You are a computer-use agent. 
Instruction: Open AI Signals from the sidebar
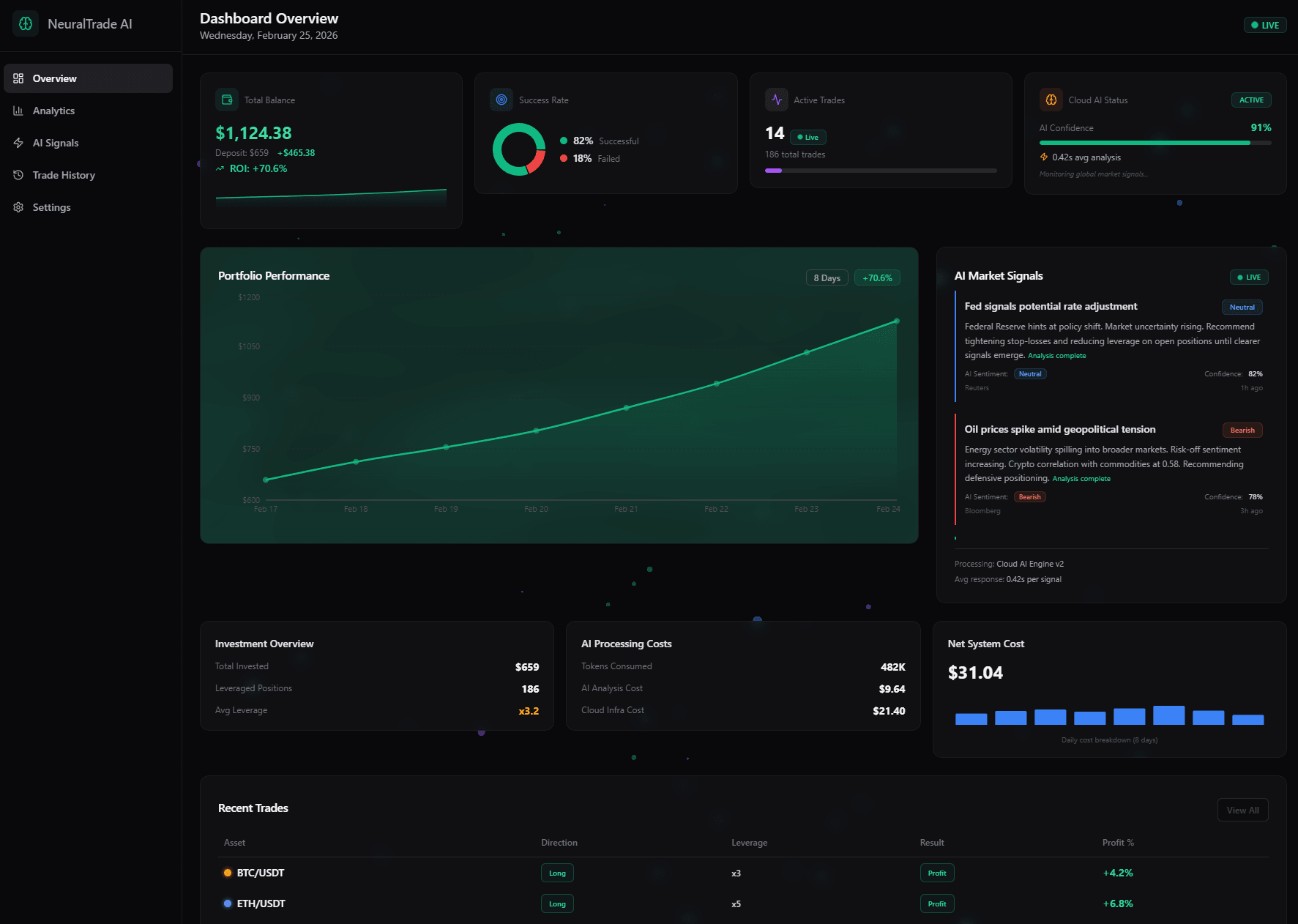(x=18, y=143)
